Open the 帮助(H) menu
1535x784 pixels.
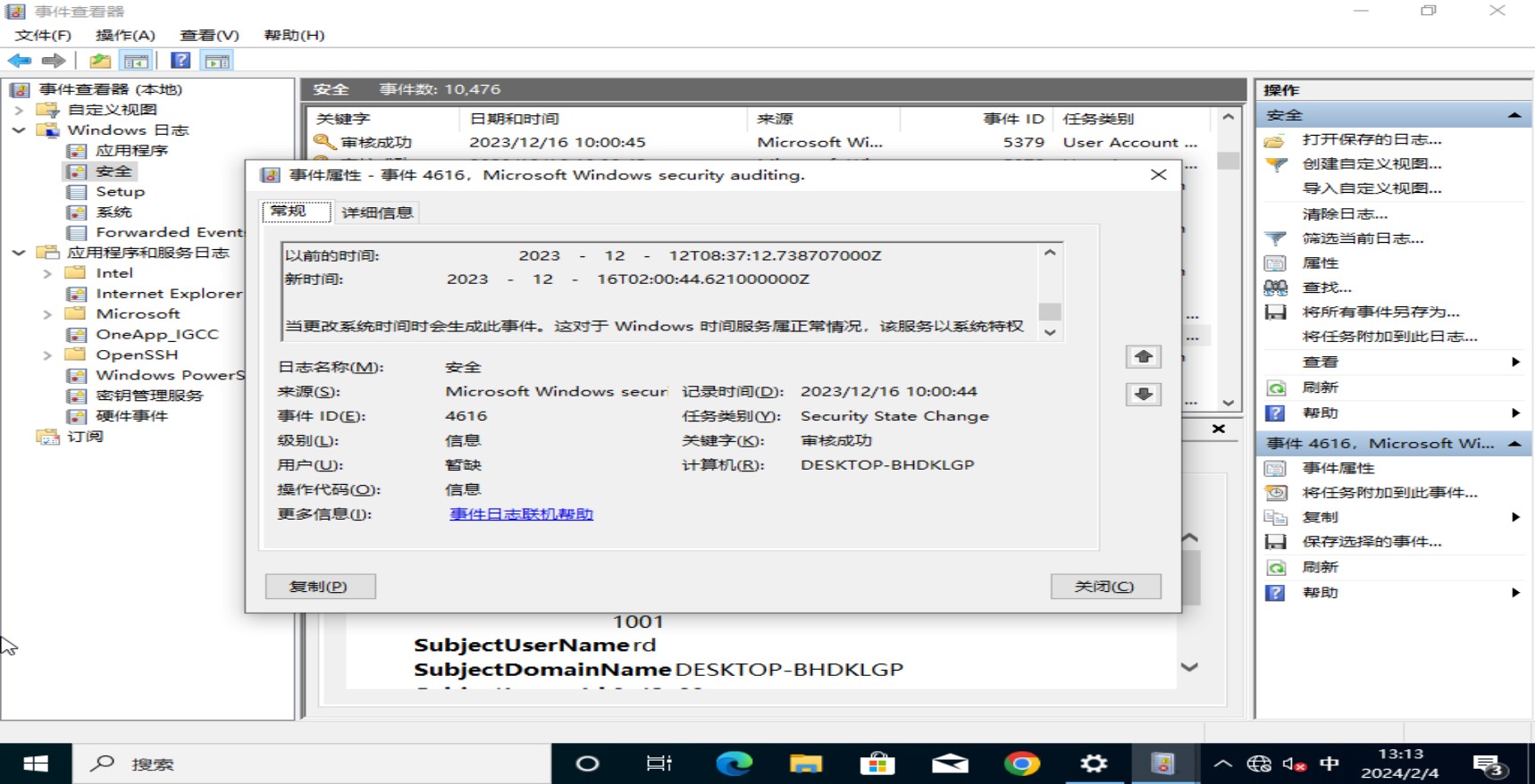pyautogui.click(x=294, y=35)
